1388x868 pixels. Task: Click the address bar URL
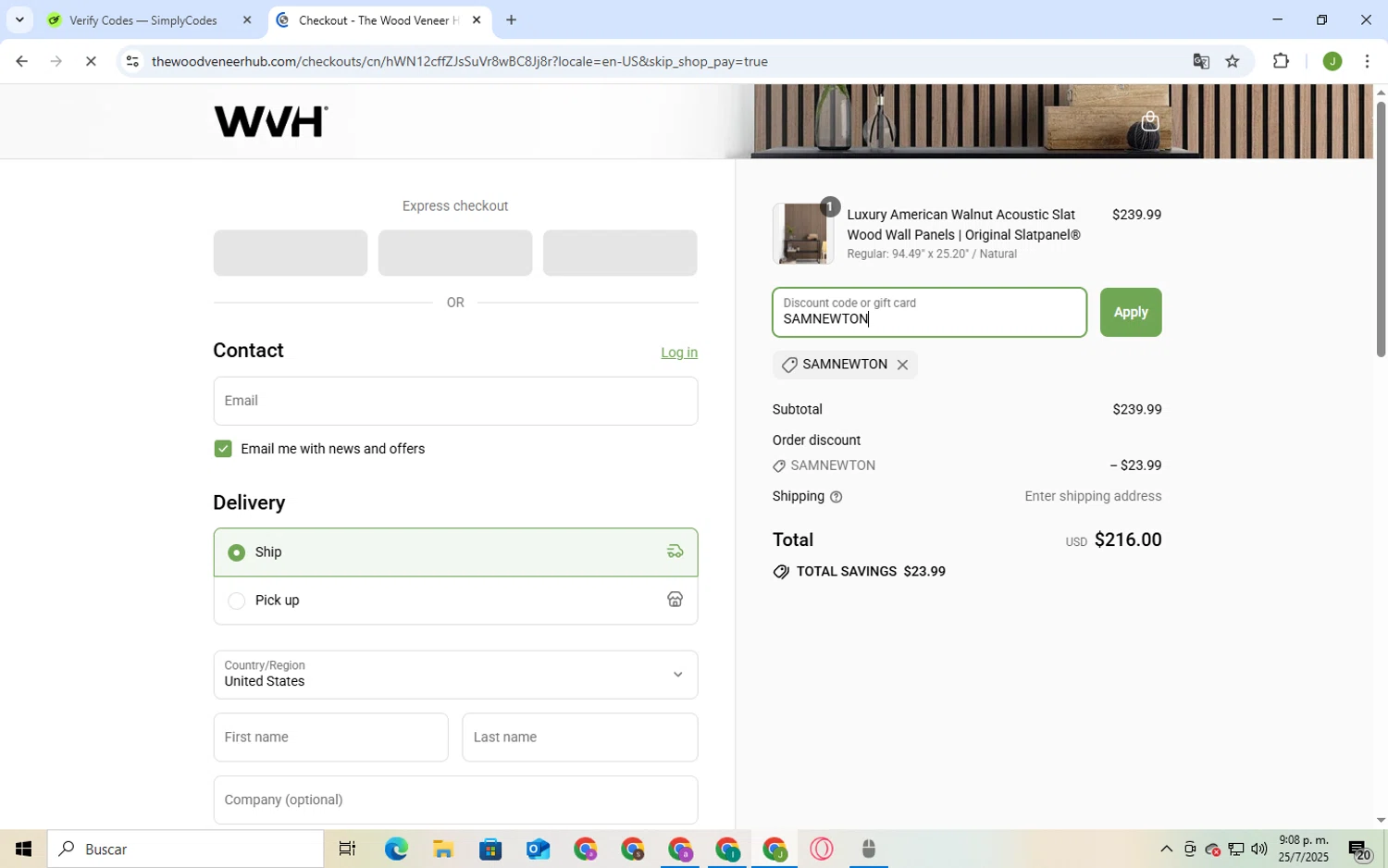tap(460, 61)
